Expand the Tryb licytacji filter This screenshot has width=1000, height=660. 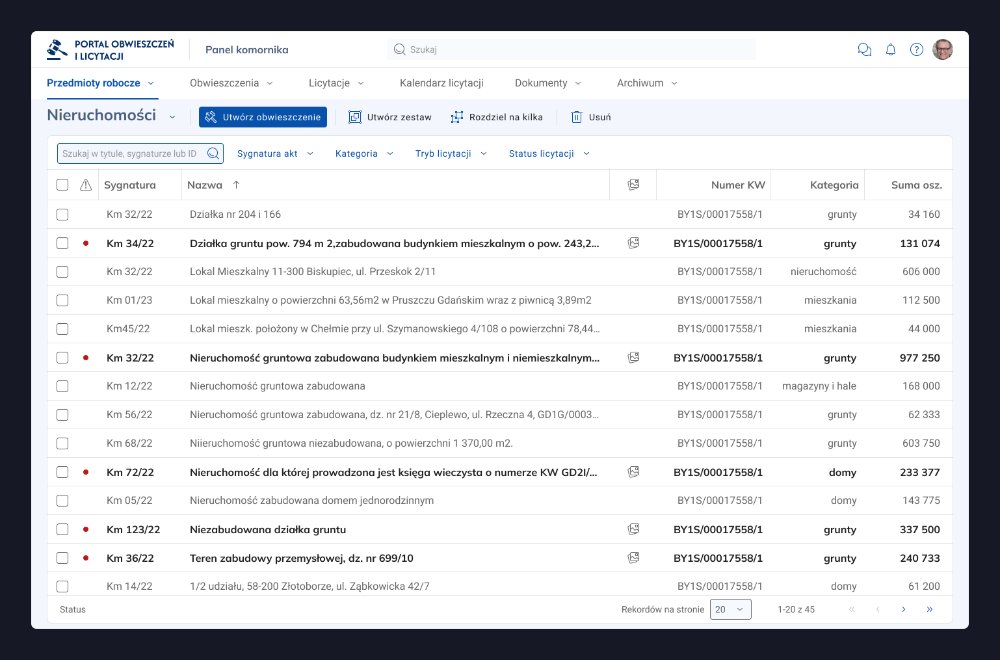point(451,154)
